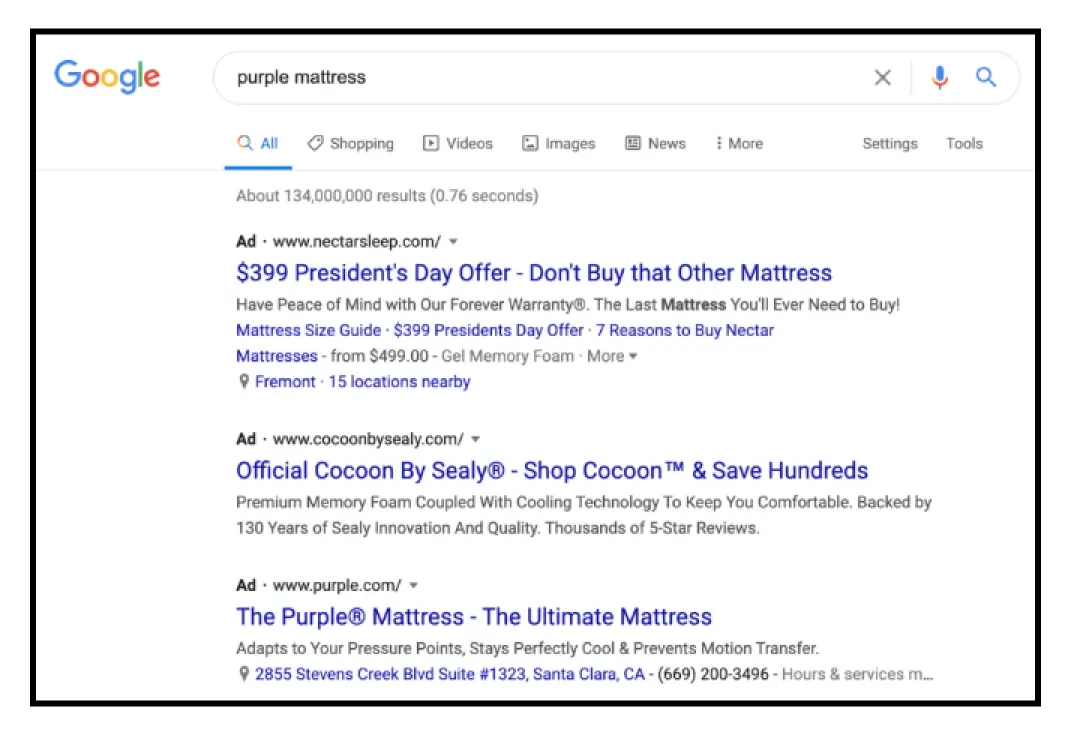Click the Google logo
The width and height of the screenshot is (1070, 734).
(107, 76)
